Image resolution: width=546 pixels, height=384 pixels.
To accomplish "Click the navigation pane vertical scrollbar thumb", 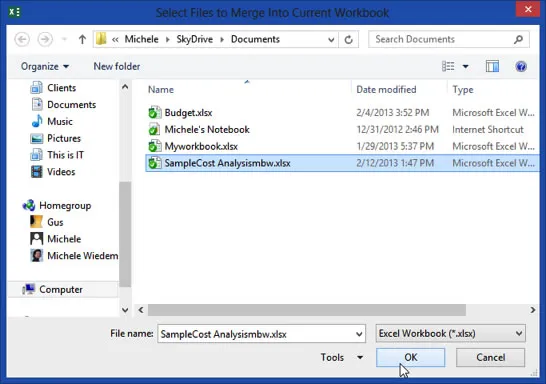I will tap(125, 234).
